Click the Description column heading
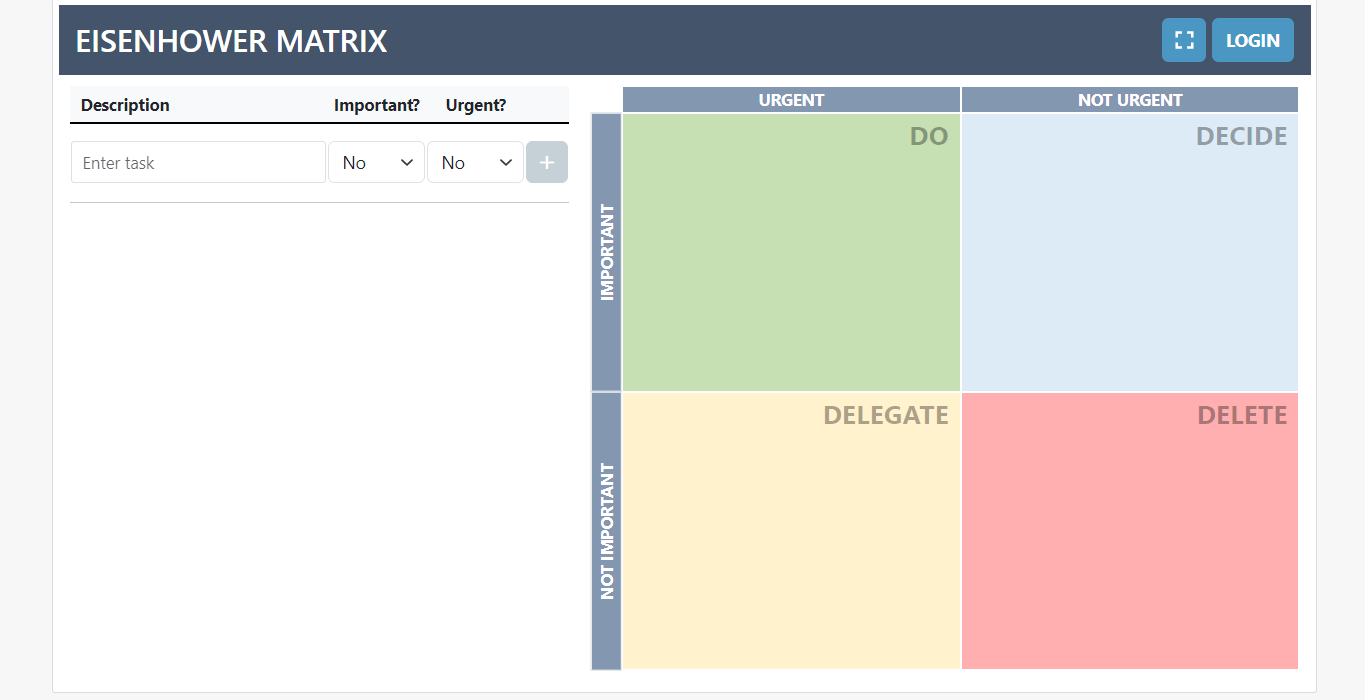1365x700 pixels. (x=124, y=104)
